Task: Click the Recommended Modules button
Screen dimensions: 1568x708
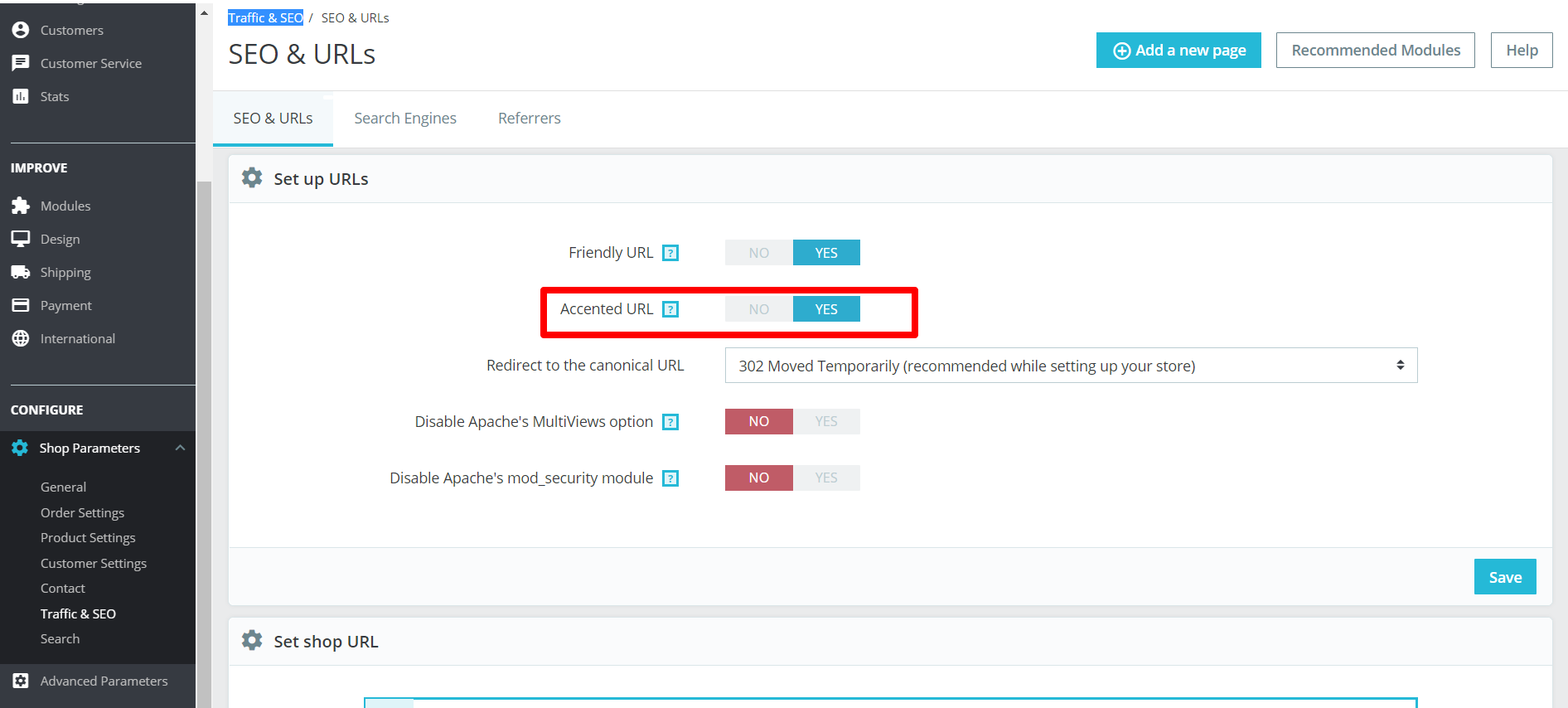Action: (1376, 51)
